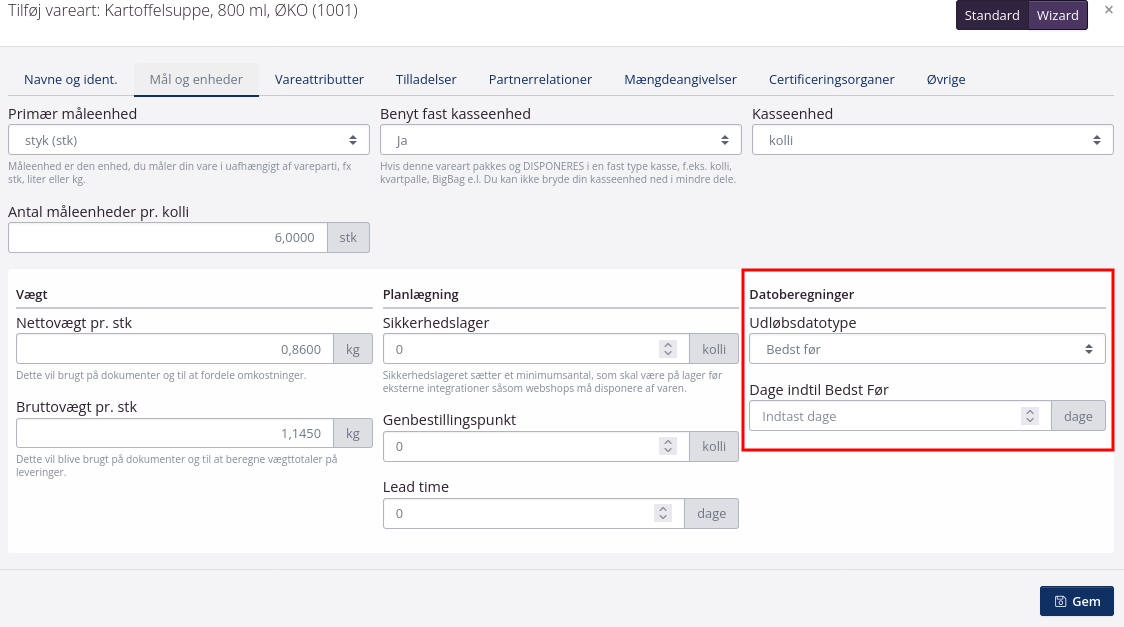The height and width of the screenshot is (627, 1124).
Task: Click the Genbestillingspunkt stepper arrows
Action: point(668,446)
